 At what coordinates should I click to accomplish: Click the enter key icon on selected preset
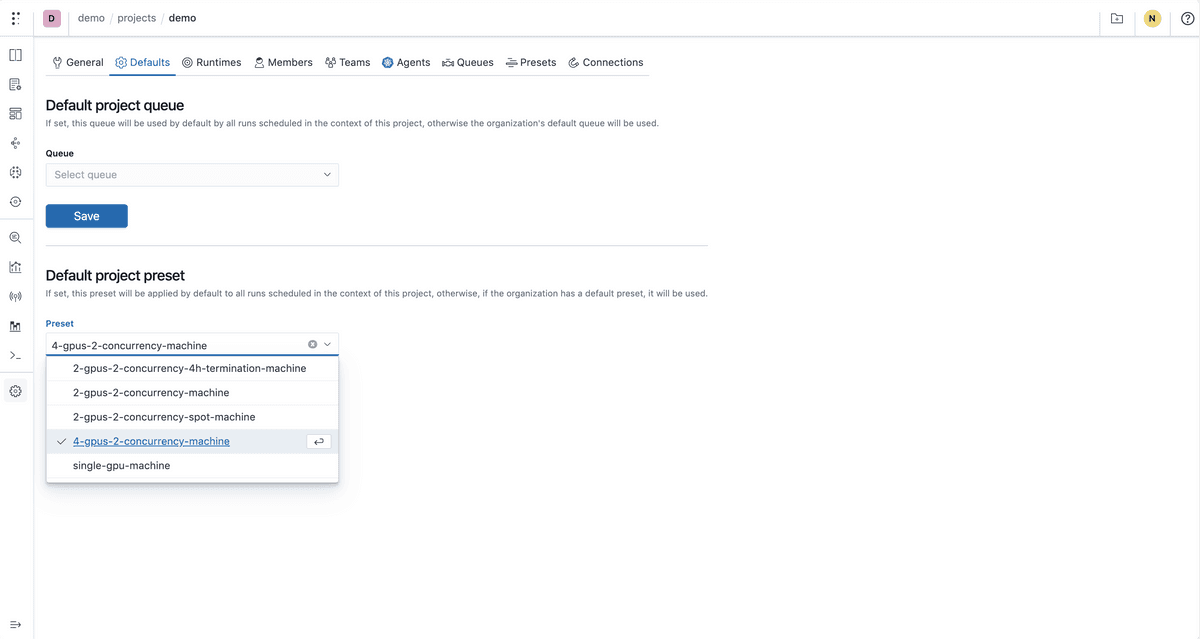click(x=319, y=441)
